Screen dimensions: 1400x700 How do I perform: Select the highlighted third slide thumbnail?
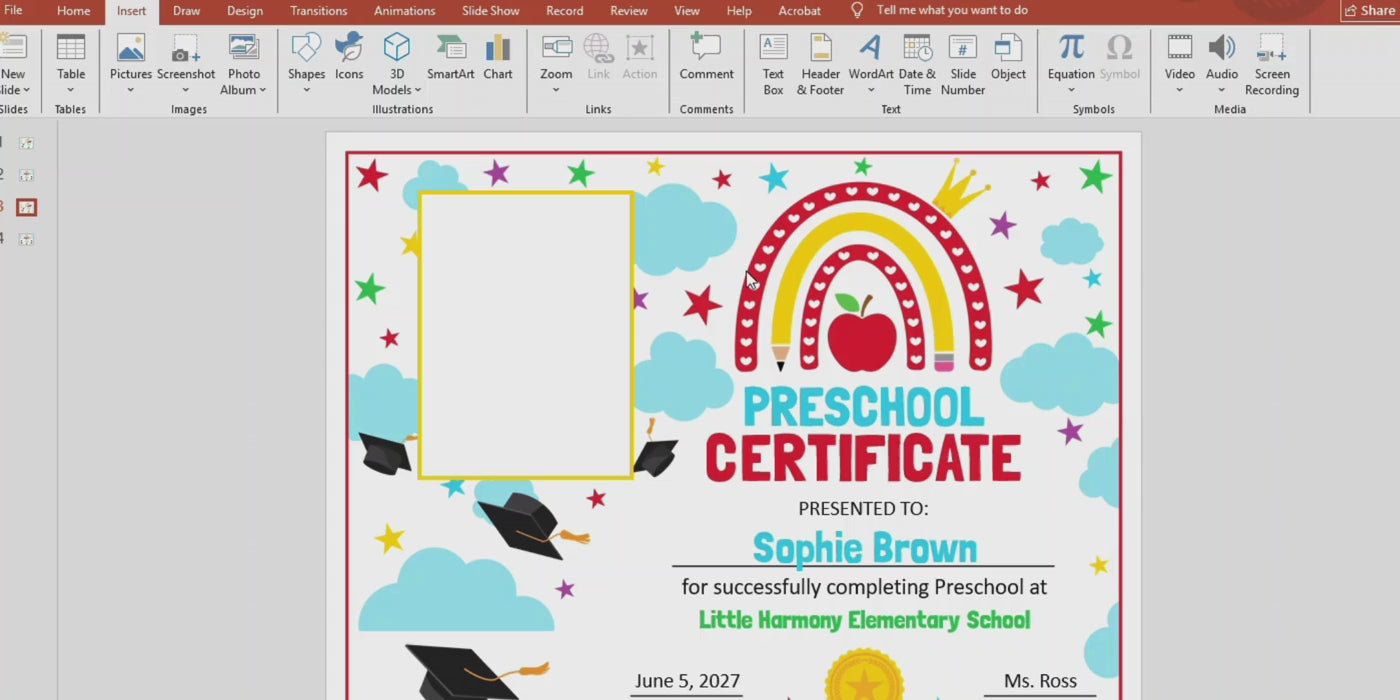pyautogui.click(x=27, y=207)
